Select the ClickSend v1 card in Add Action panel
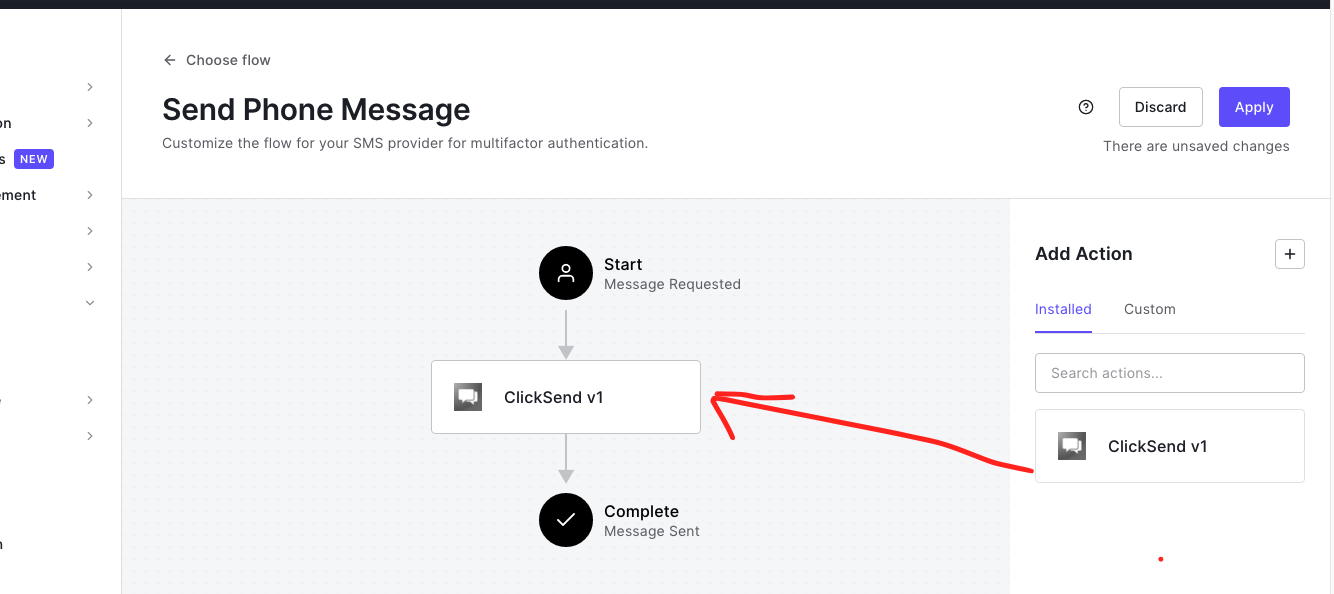Image resolution: width=1334 pixels, height=594 pixels. pyautogui.click(x=1169, y=446)
